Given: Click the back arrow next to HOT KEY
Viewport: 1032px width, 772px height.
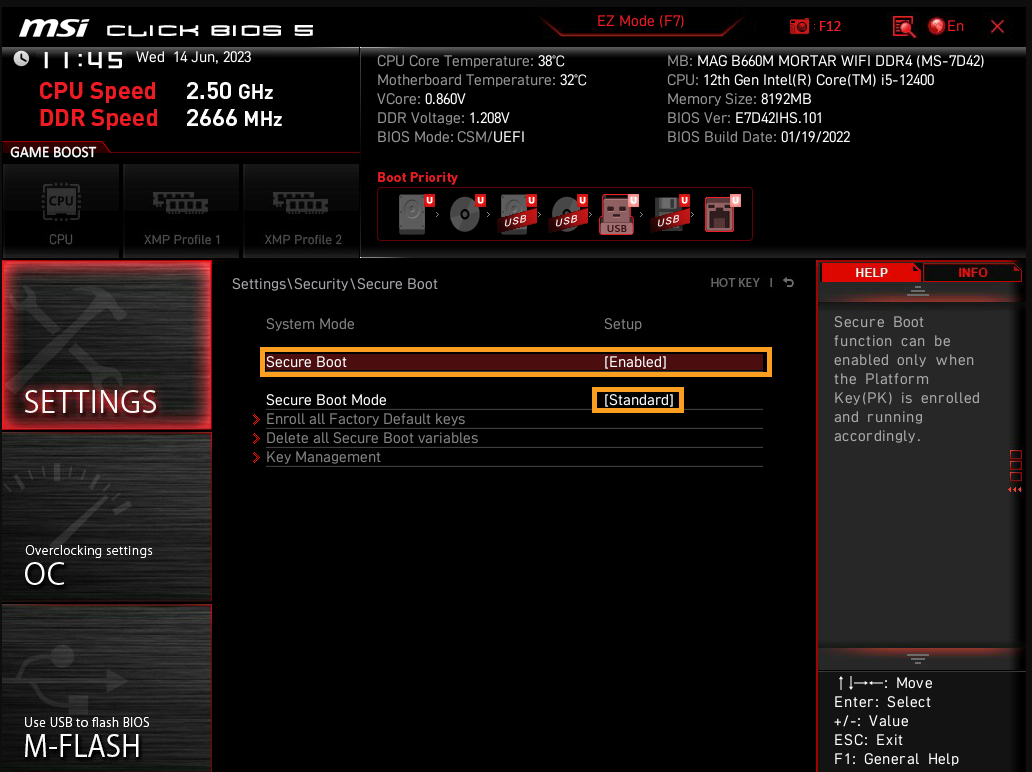Looking at the screenshot, I should click(788, 282).
